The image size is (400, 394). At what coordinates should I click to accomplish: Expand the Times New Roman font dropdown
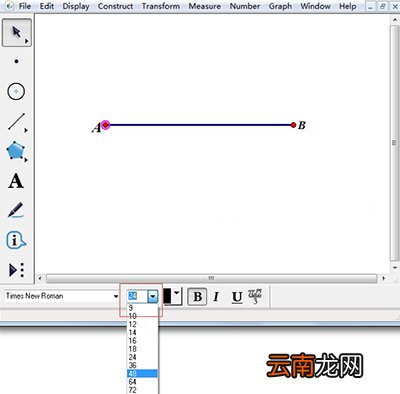116,296
